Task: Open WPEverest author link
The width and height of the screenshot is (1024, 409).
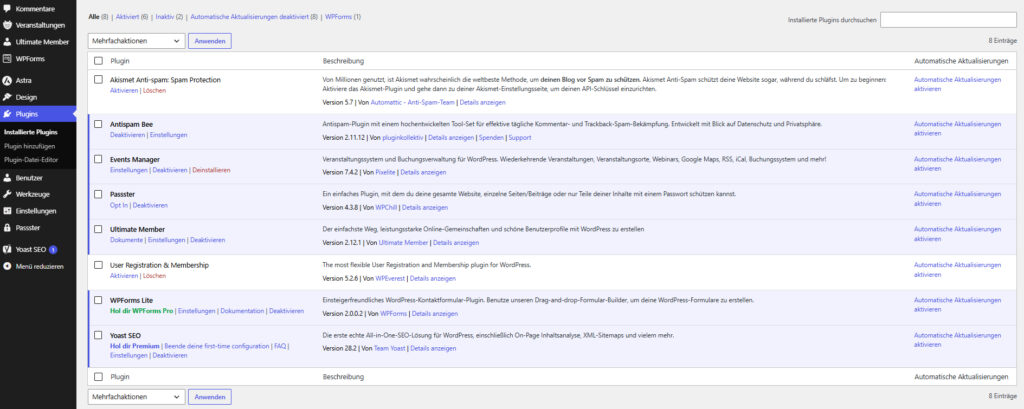Action: [x=392, y=279]
